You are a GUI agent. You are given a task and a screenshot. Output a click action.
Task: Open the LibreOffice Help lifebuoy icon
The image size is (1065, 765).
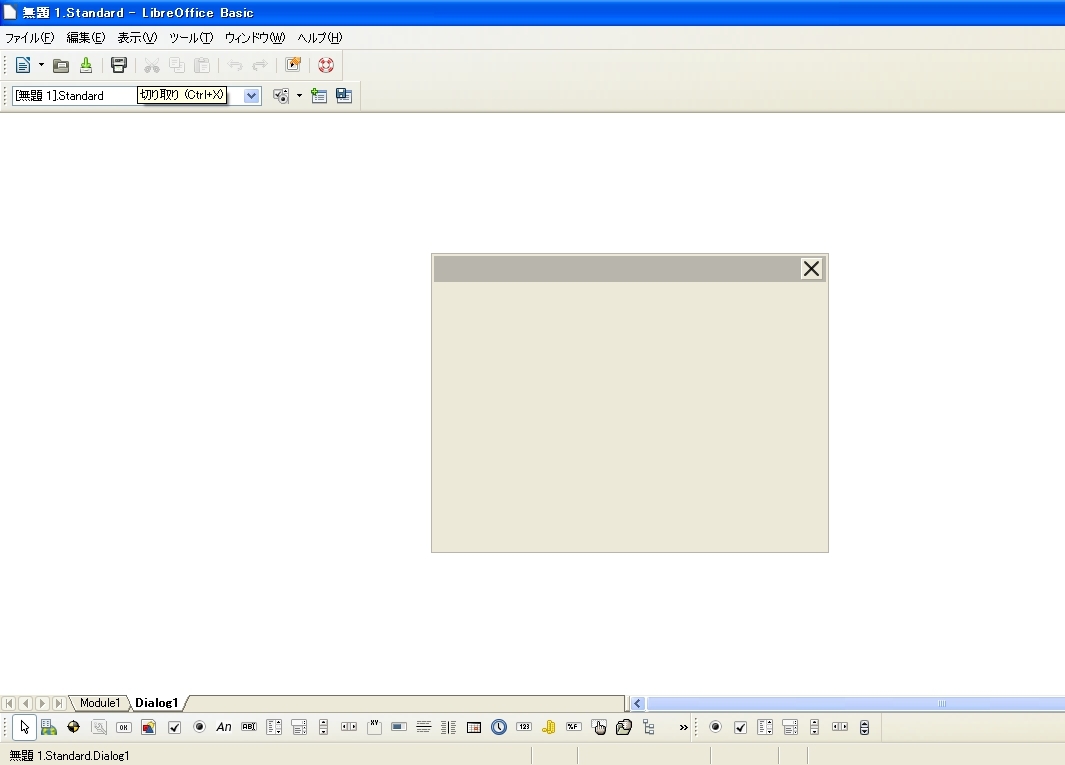326,65
